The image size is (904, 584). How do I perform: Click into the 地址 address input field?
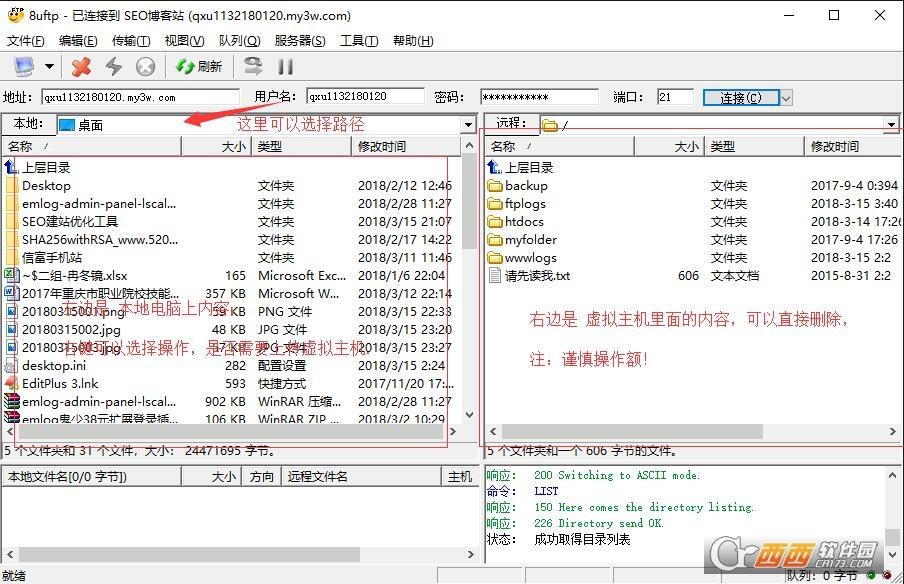point(139,97)
